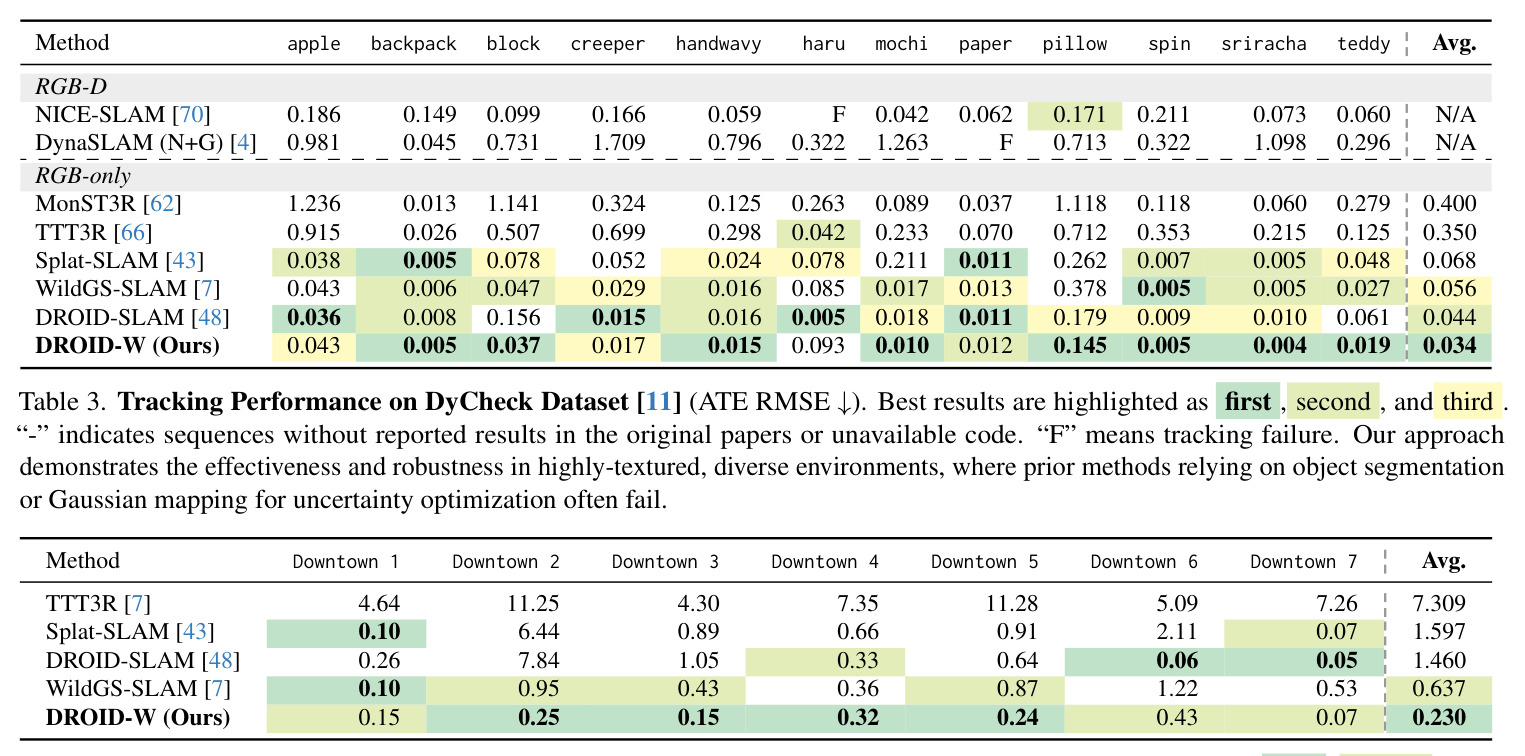
Task: Click the 'apple' column header
Action: click(314, 44)
